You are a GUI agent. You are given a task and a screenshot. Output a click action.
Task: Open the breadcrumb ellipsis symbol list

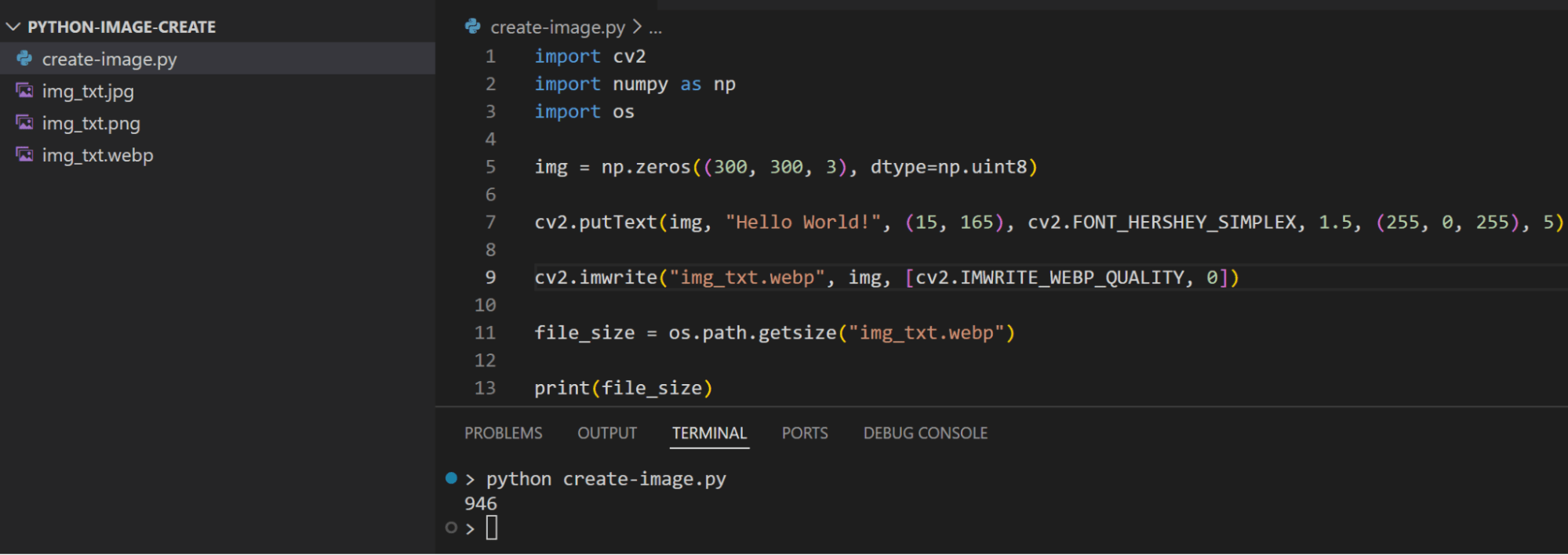(656, 28)
